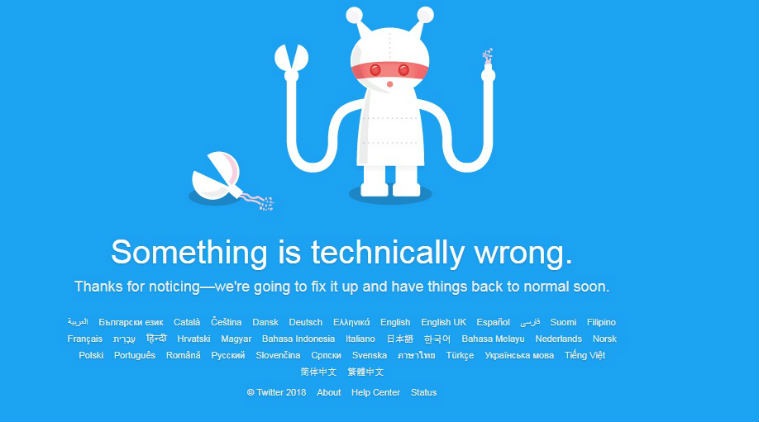Switch to Português language
This screenshot has width=759, height=422.
[135, 355]
